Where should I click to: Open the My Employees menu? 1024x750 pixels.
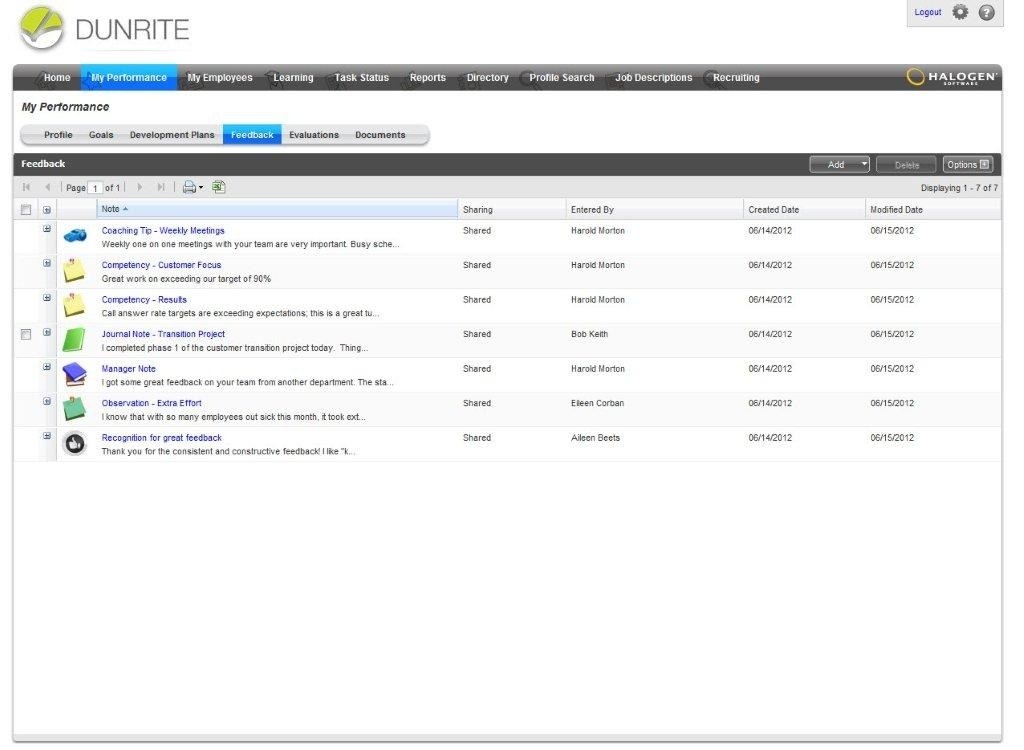tap(219, 78)
